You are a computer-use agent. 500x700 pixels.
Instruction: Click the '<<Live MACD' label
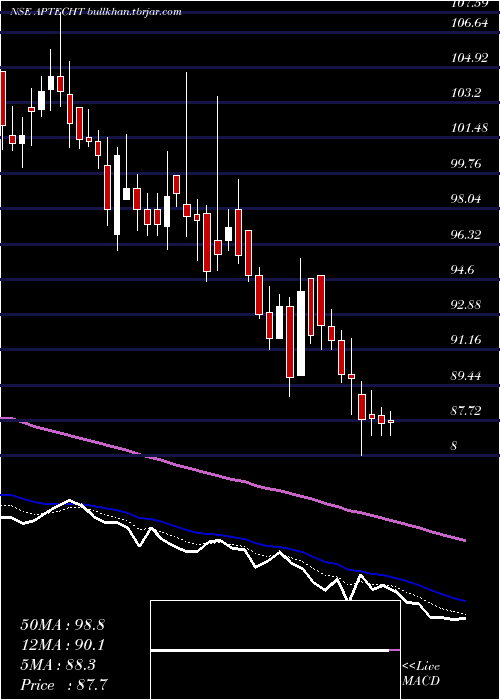click(x=421, y=674)
